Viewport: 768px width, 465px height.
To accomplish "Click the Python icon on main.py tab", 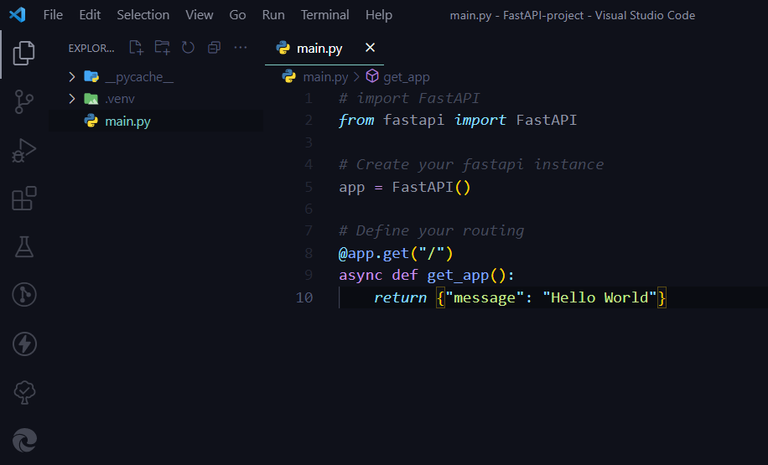I will (x=283, y=48).
